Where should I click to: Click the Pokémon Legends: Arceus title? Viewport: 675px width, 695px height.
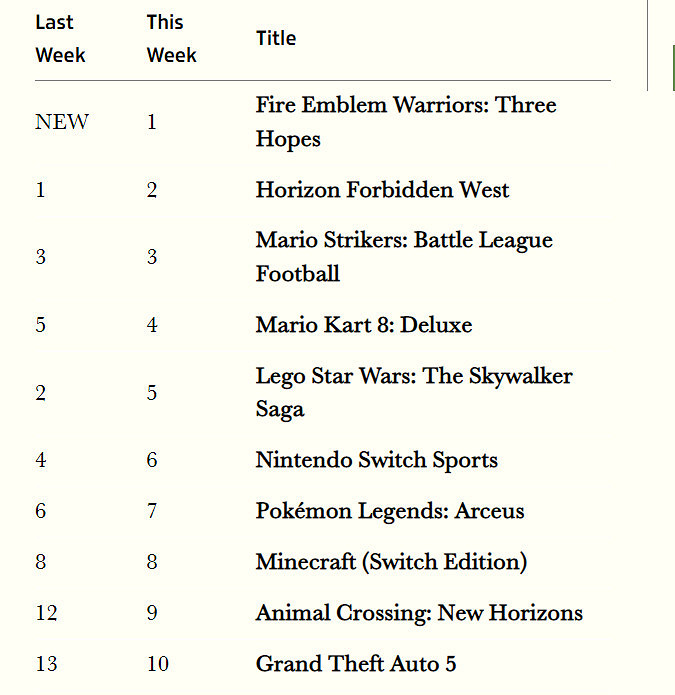(389, 511)
